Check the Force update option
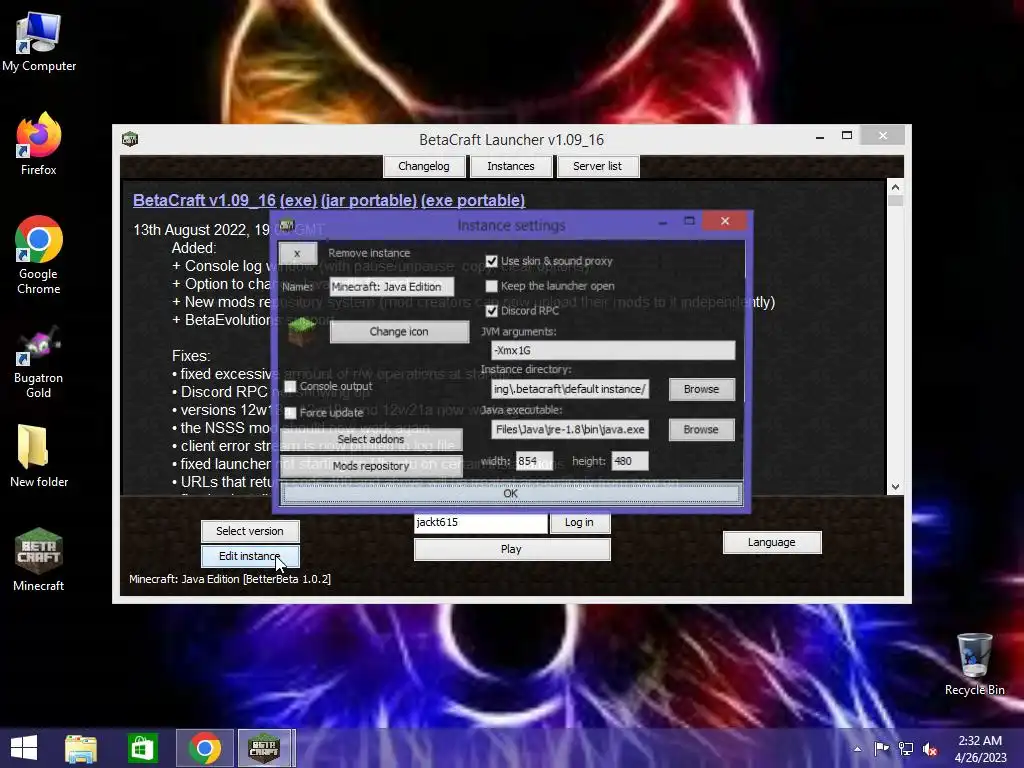The width and height of the screenshot is (1024, 768). (291, 413)
